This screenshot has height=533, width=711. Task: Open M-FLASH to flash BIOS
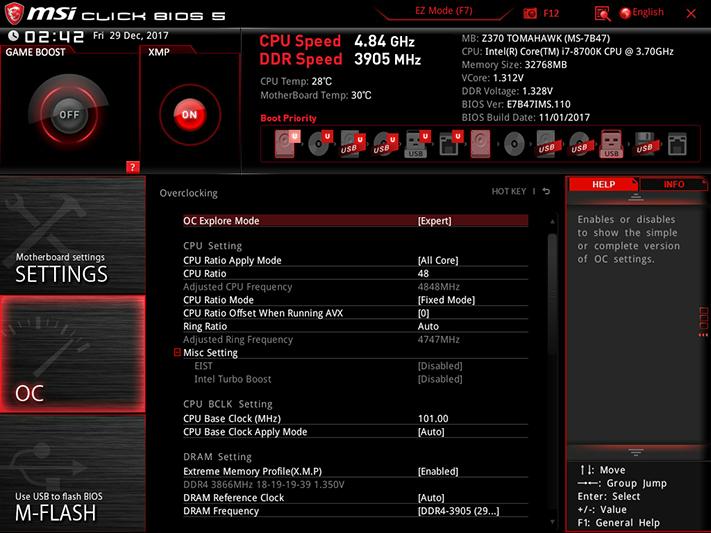[73, 473]
